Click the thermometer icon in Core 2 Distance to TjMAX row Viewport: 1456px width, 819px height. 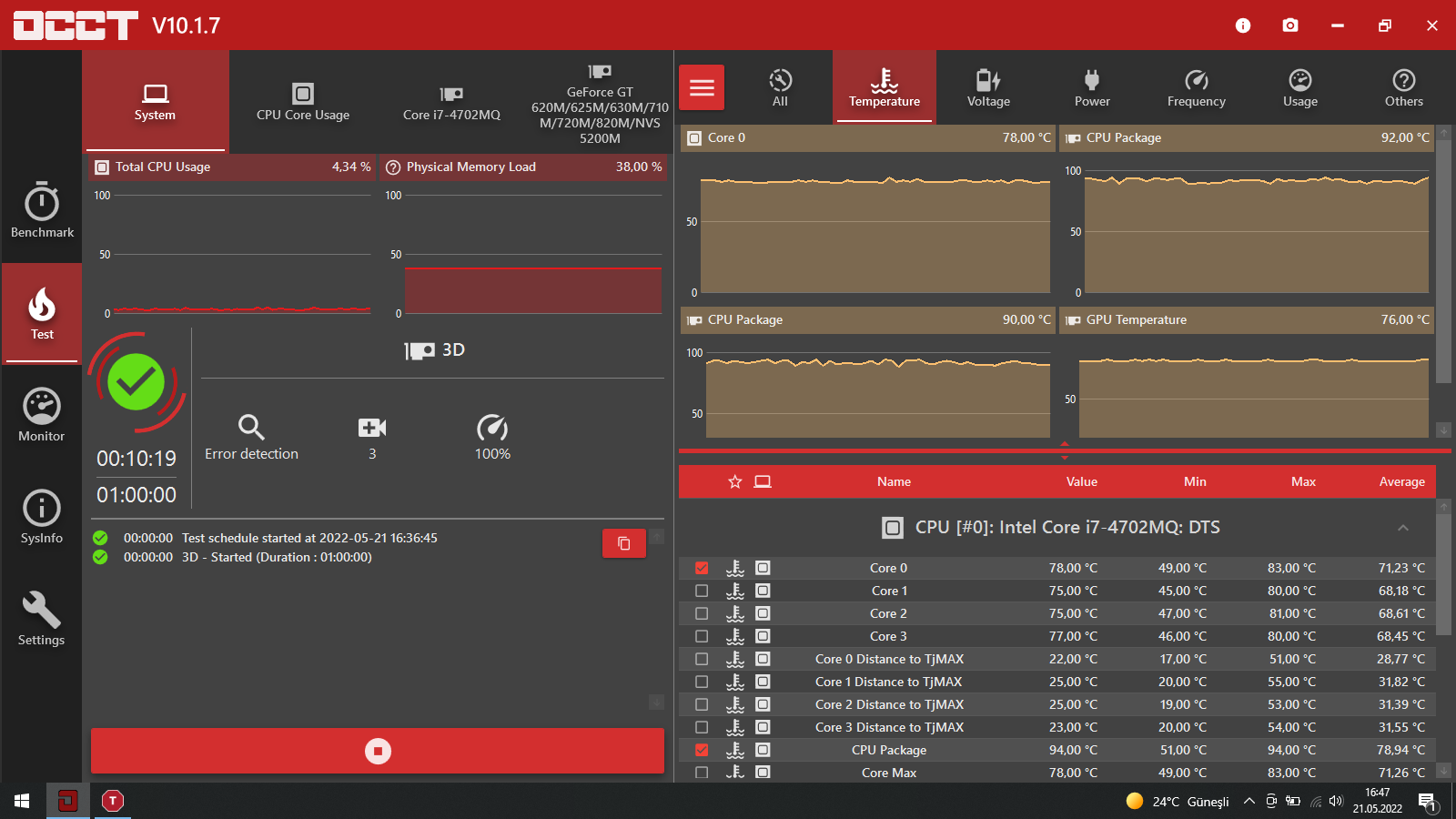[735, 704]
